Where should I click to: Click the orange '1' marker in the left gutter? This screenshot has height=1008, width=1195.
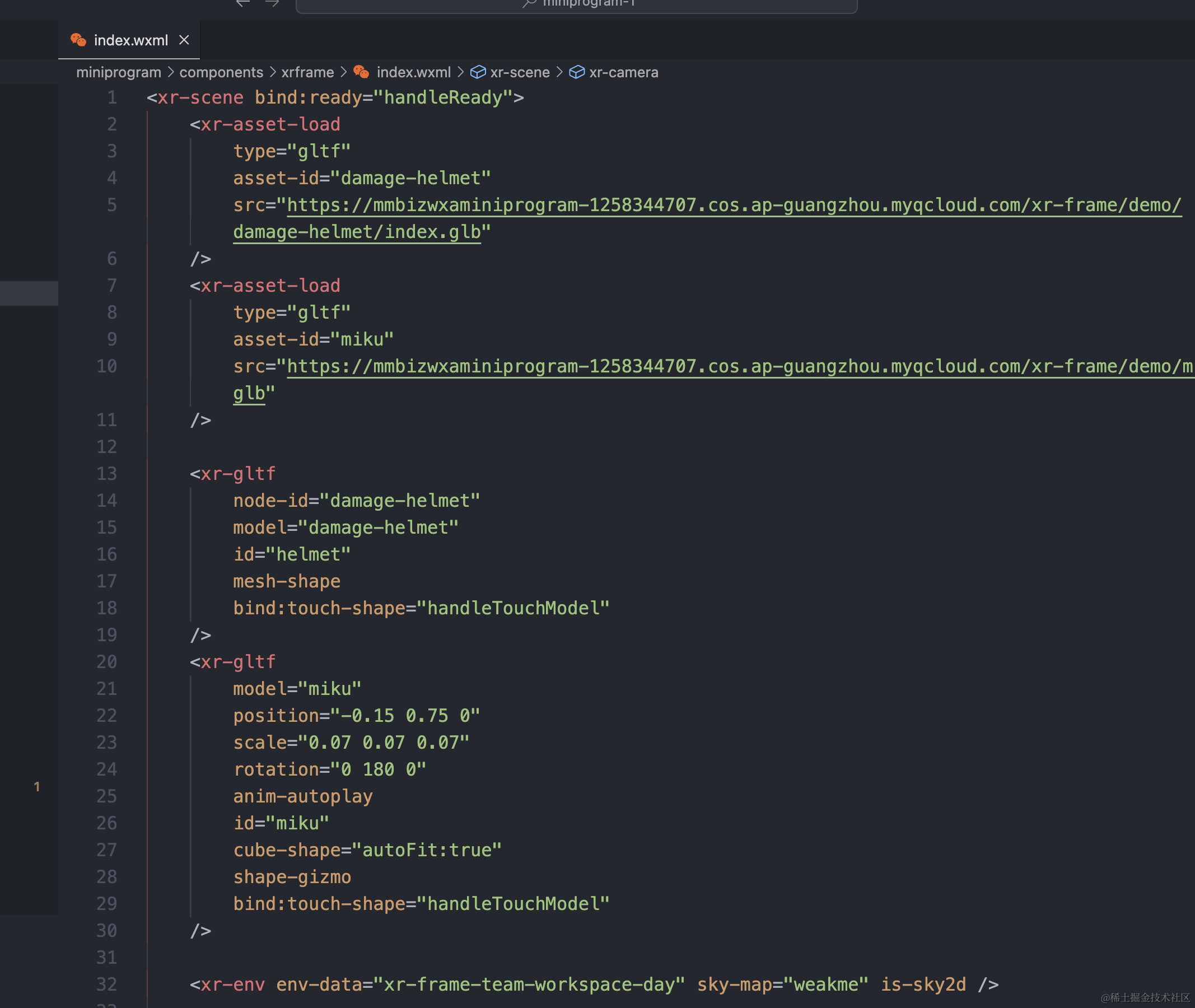tap(38, 786)
